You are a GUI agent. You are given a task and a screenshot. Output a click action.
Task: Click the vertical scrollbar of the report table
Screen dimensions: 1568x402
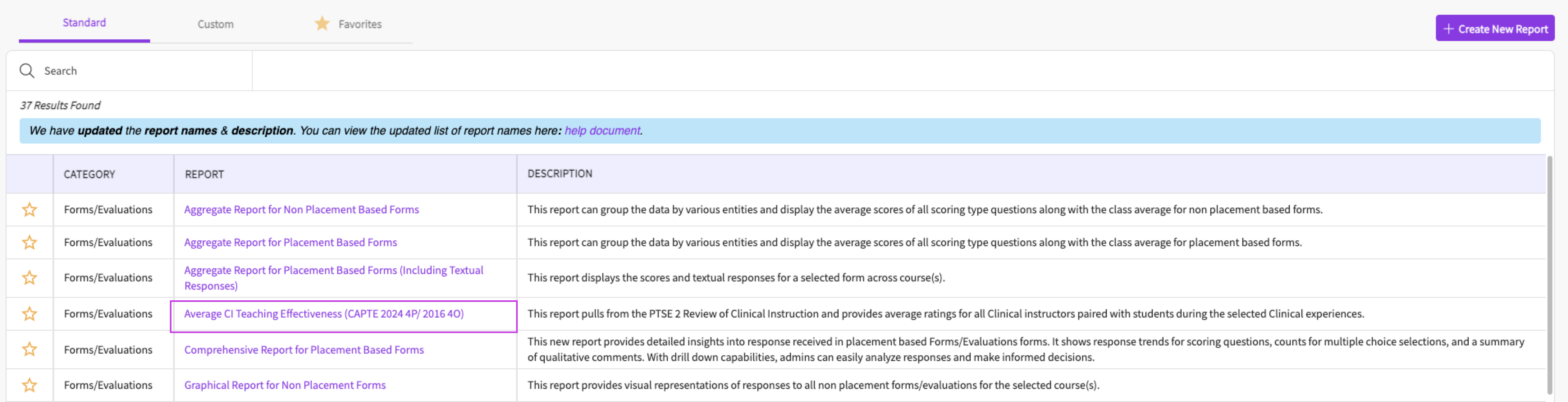1549,274
